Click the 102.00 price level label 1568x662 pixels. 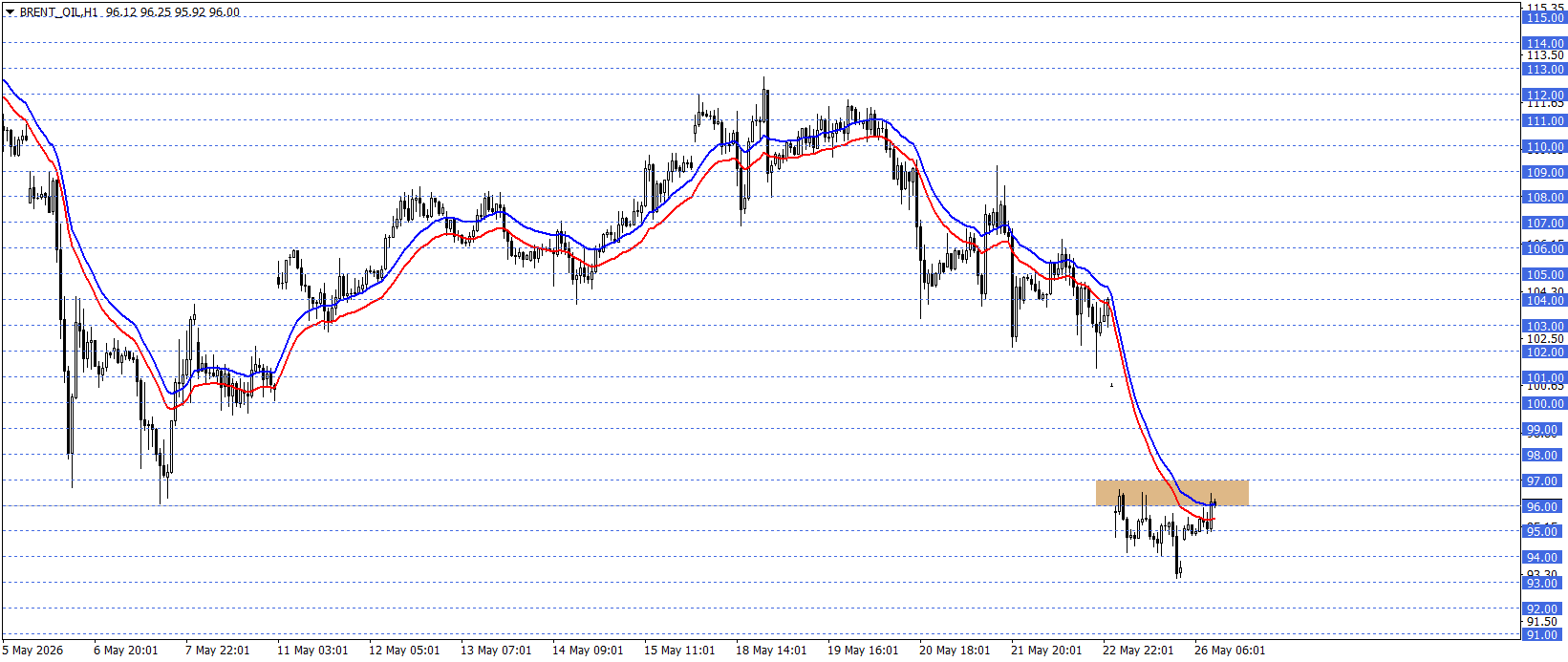1544,352
